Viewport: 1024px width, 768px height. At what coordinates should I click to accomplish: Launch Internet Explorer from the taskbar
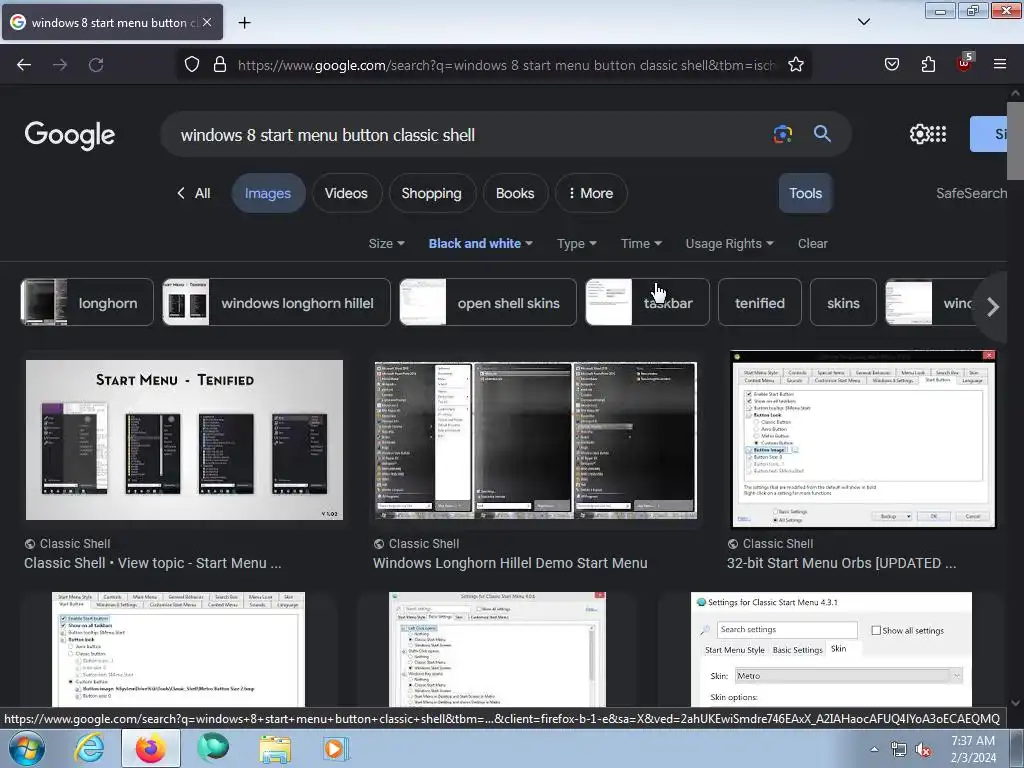click(89, 748)
